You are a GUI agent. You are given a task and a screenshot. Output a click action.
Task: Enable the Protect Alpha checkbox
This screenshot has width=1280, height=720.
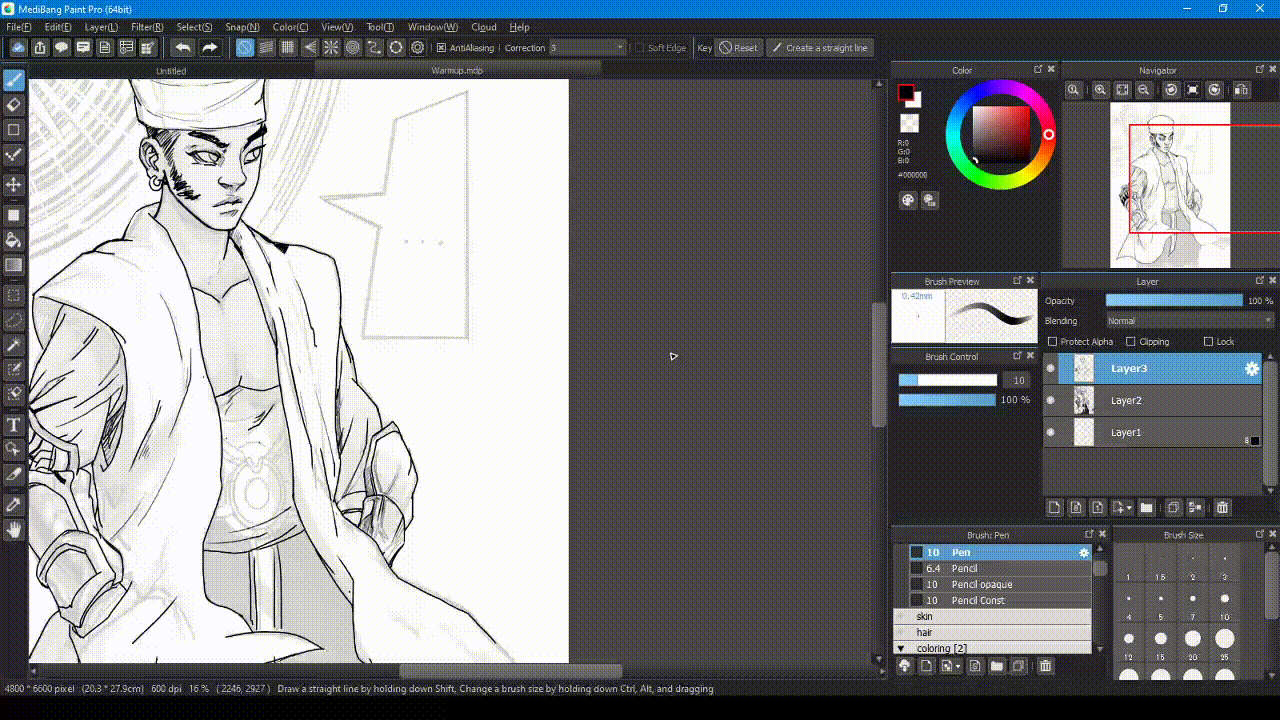(1052, 342)
